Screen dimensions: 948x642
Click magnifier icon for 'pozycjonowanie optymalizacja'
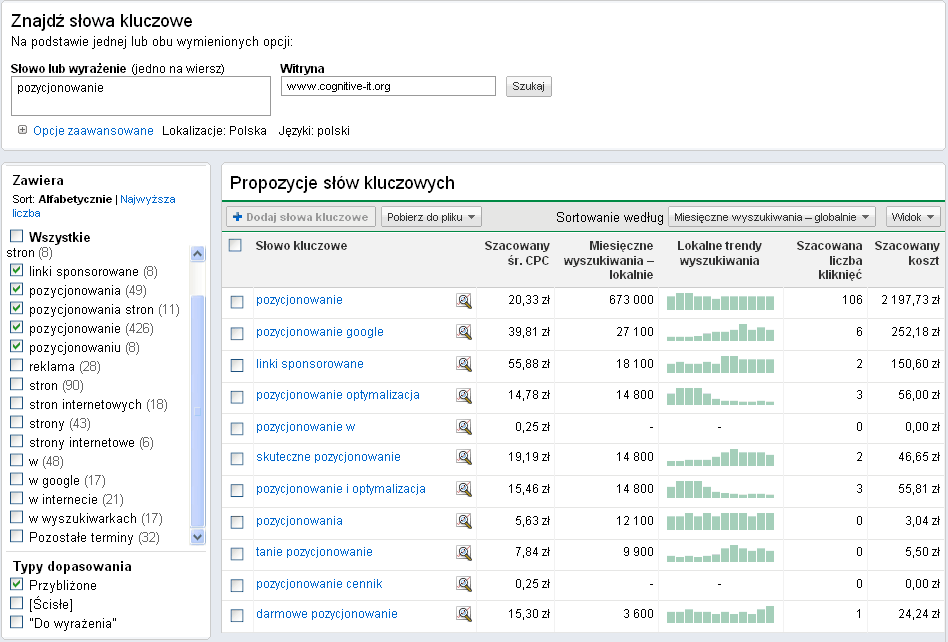(x=464, y=396)
